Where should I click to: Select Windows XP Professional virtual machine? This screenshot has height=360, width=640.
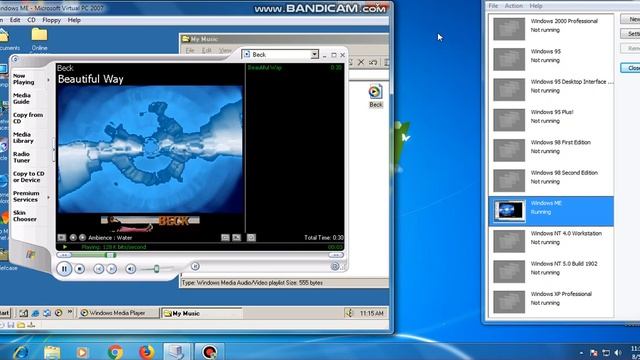click(x=551, y=302)
